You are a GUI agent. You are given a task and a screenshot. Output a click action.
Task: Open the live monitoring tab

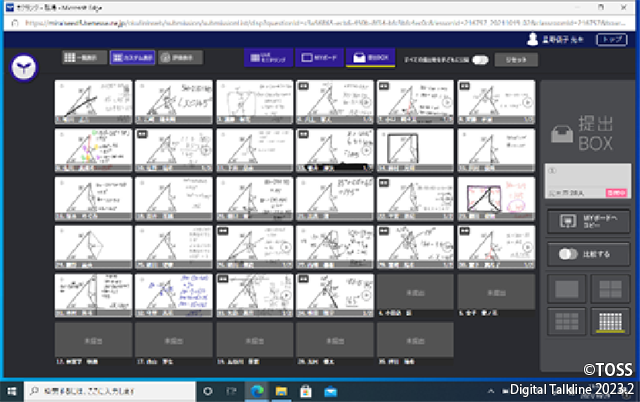(x=270, y=59)
